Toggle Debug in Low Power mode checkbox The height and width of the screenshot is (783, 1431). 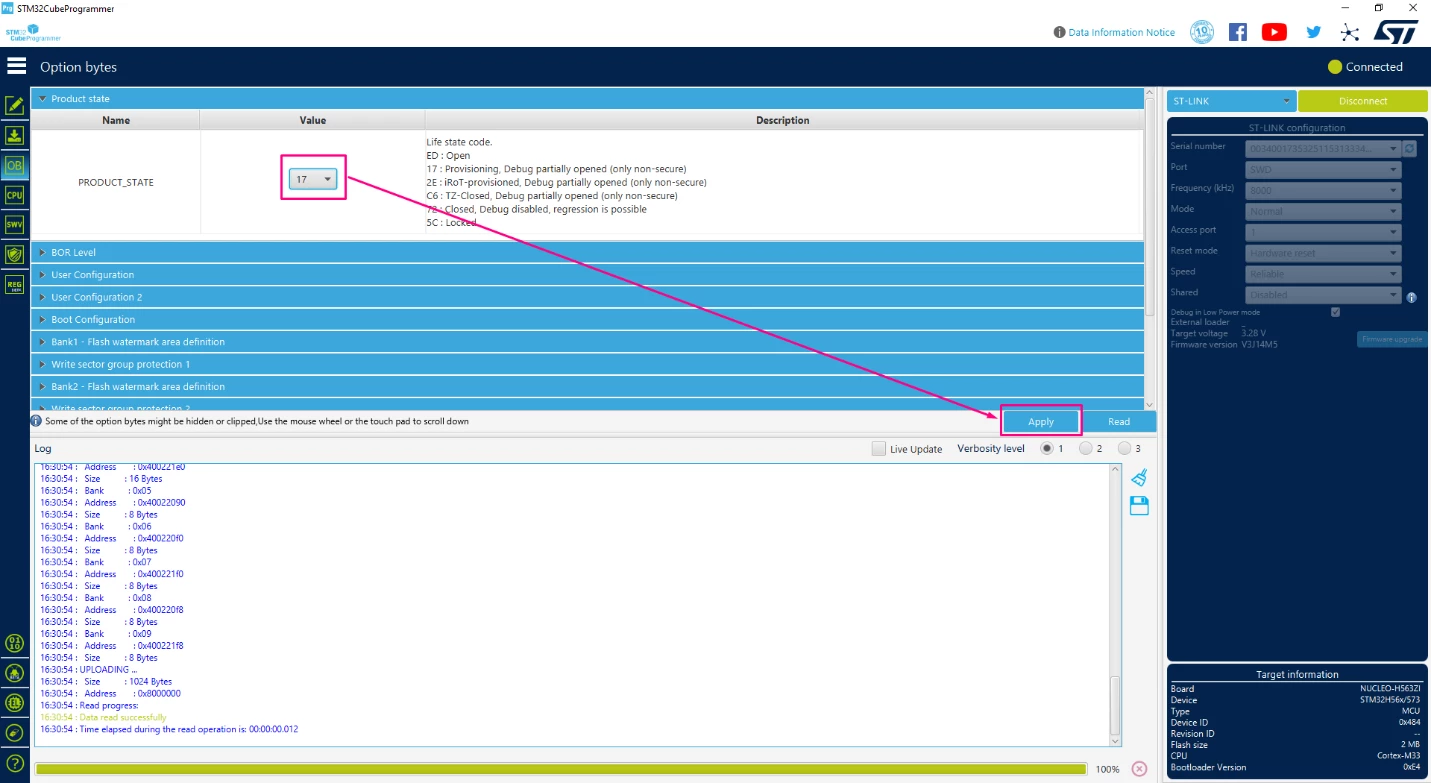tap(1335, 312)
